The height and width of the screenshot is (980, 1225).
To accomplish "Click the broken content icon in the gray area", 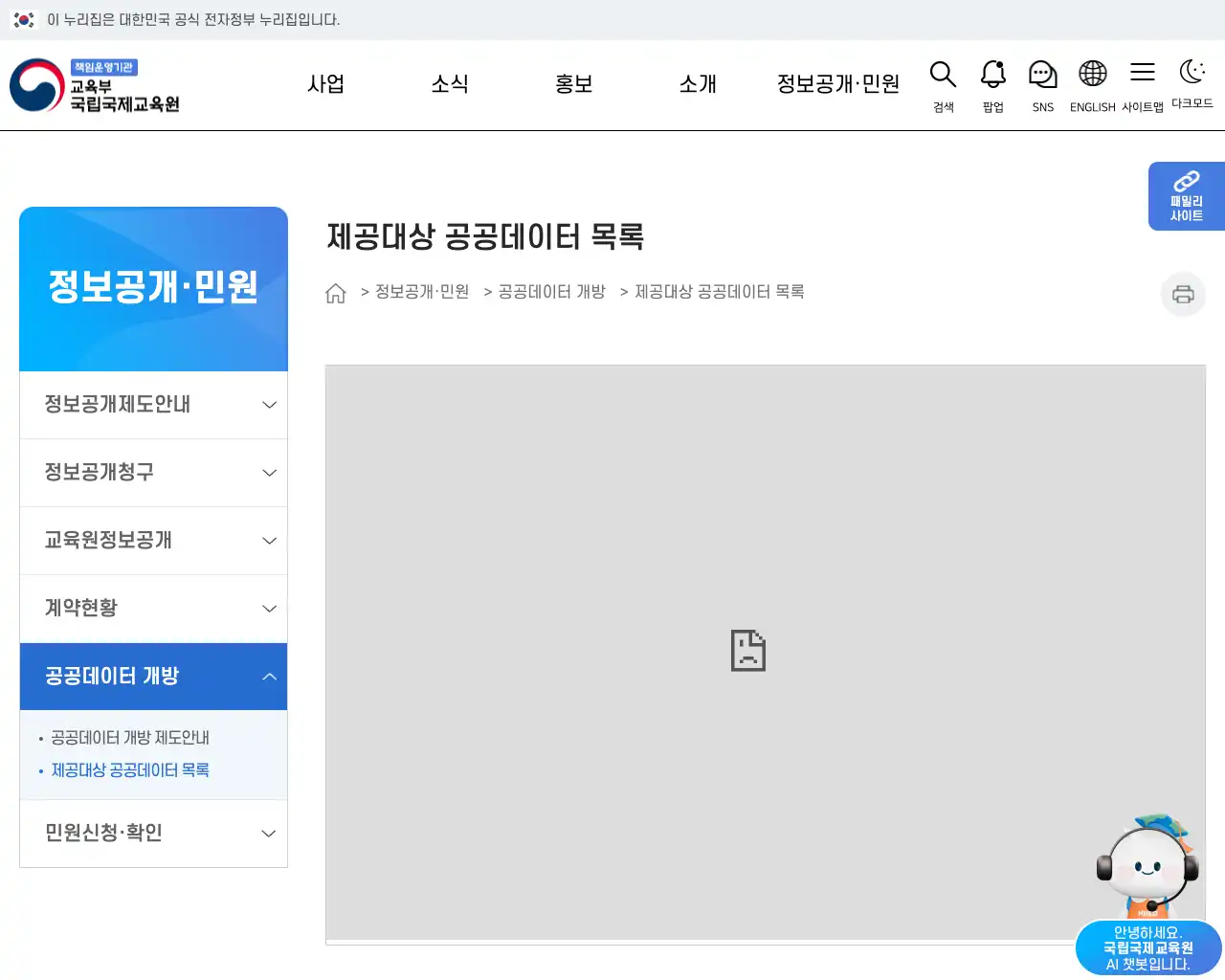I will [x=748, y=651].
